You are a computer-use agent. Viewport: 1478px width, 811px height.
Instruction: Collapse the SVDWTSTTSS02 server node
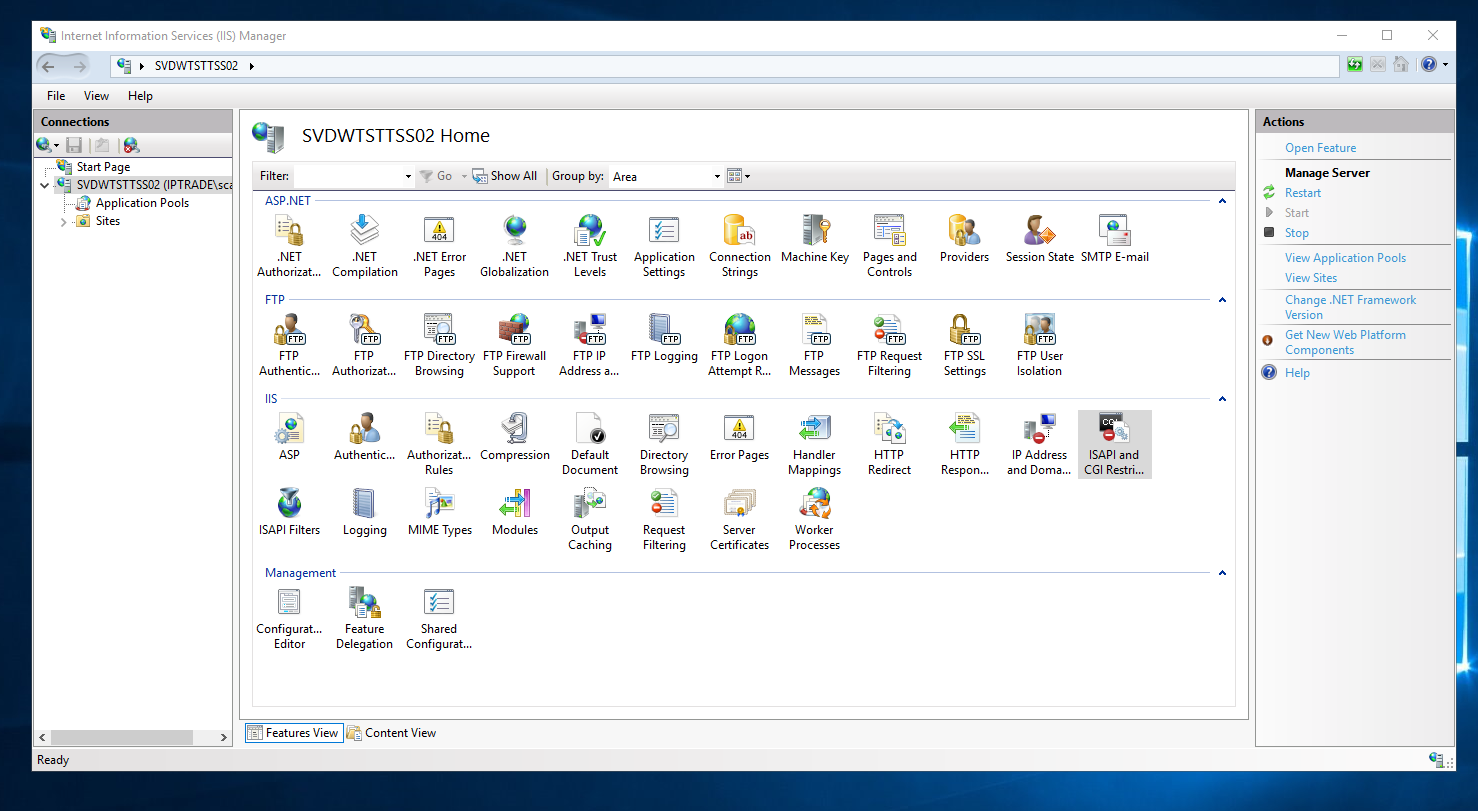click(45, 185)
